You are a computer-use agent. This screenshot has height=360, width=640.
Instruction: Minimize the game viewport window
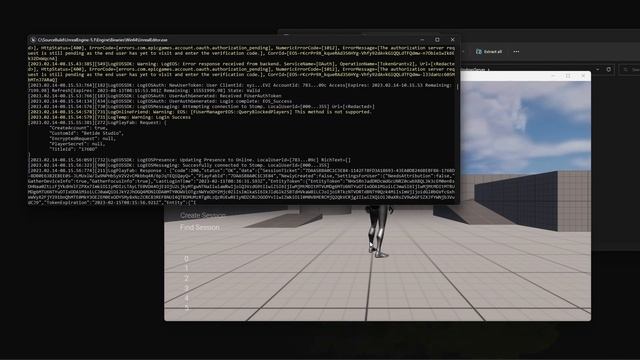tap(553, 76)
